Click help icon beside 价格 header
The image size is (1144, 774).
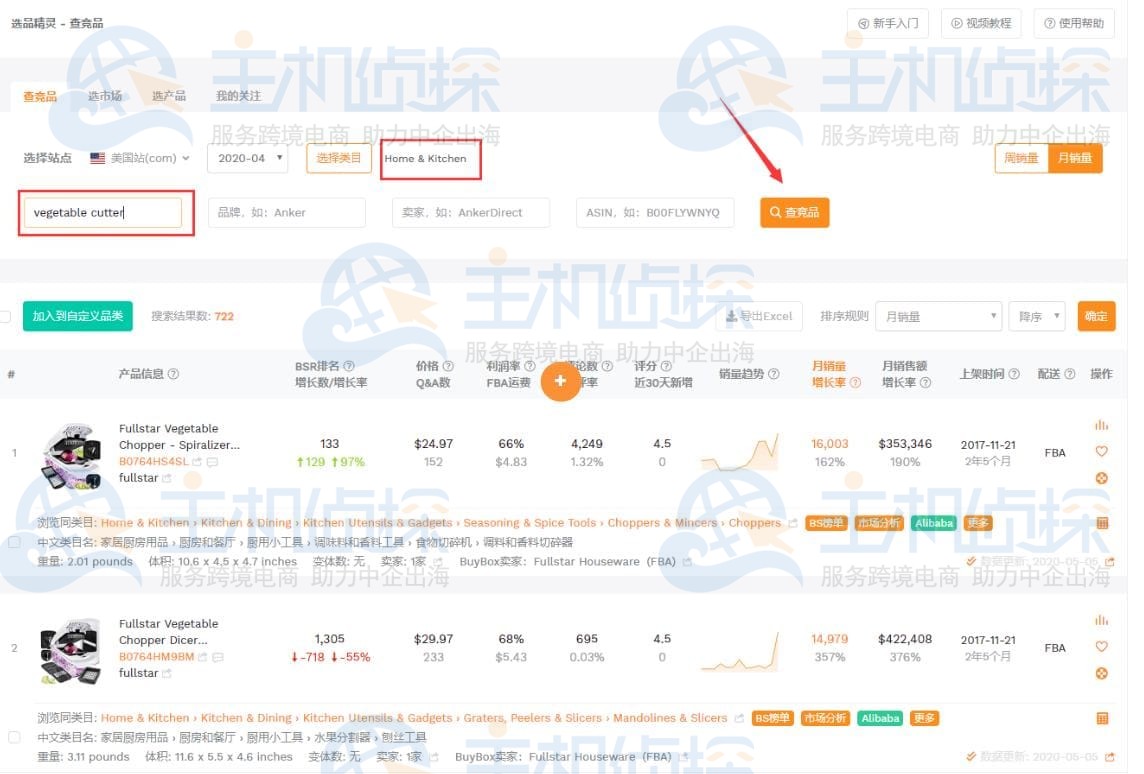click(448, 366)
